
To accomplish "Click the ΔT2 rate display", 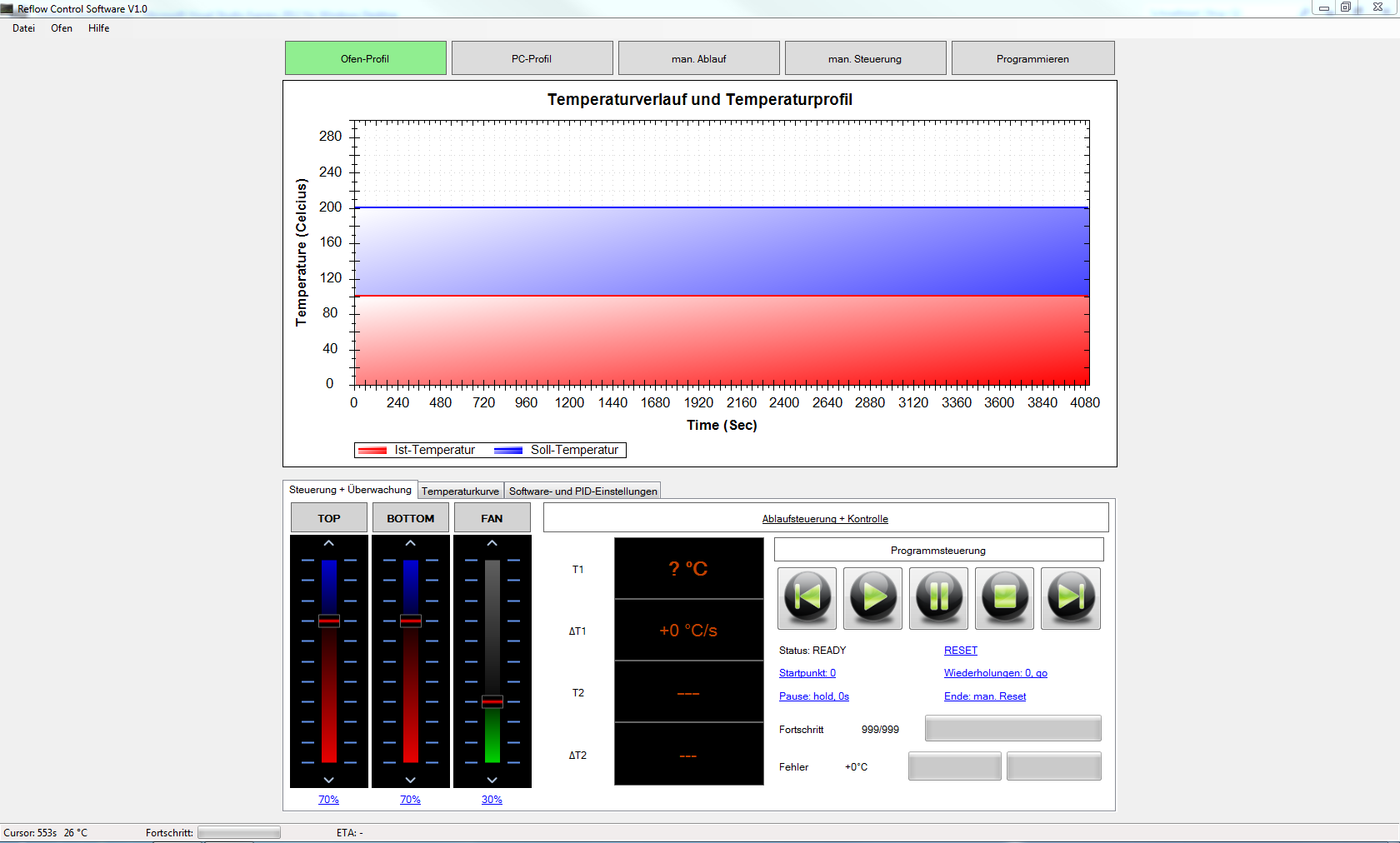I will (x=689, y=754).
